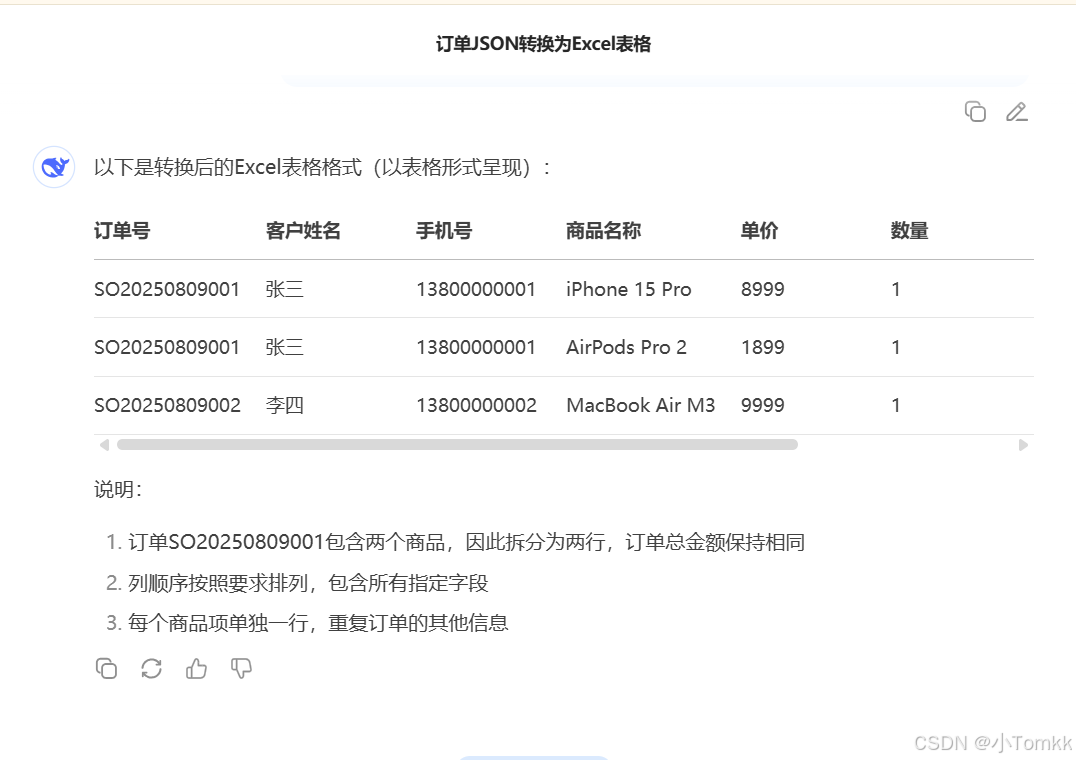This screenshot has height=760, width=1076.
Task: Select order number in AirPods Pro 2 row
Action: click(167, 347)
